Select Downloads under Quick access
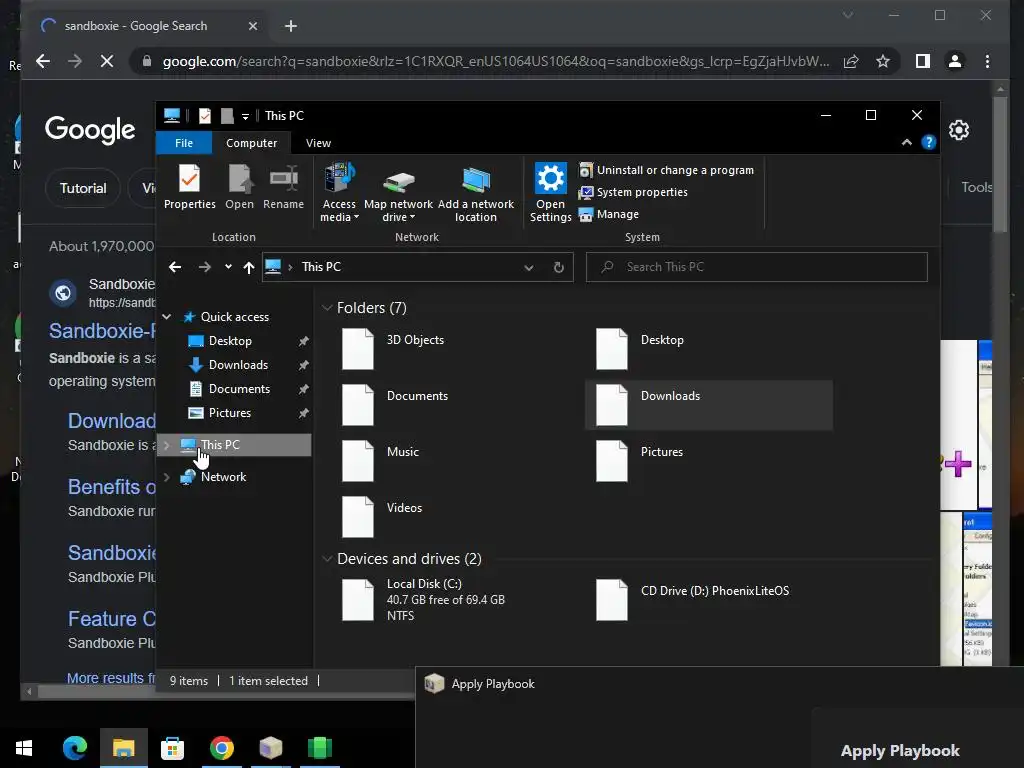The height and width of the screenshot is (768, 1024). coord(238,365)
